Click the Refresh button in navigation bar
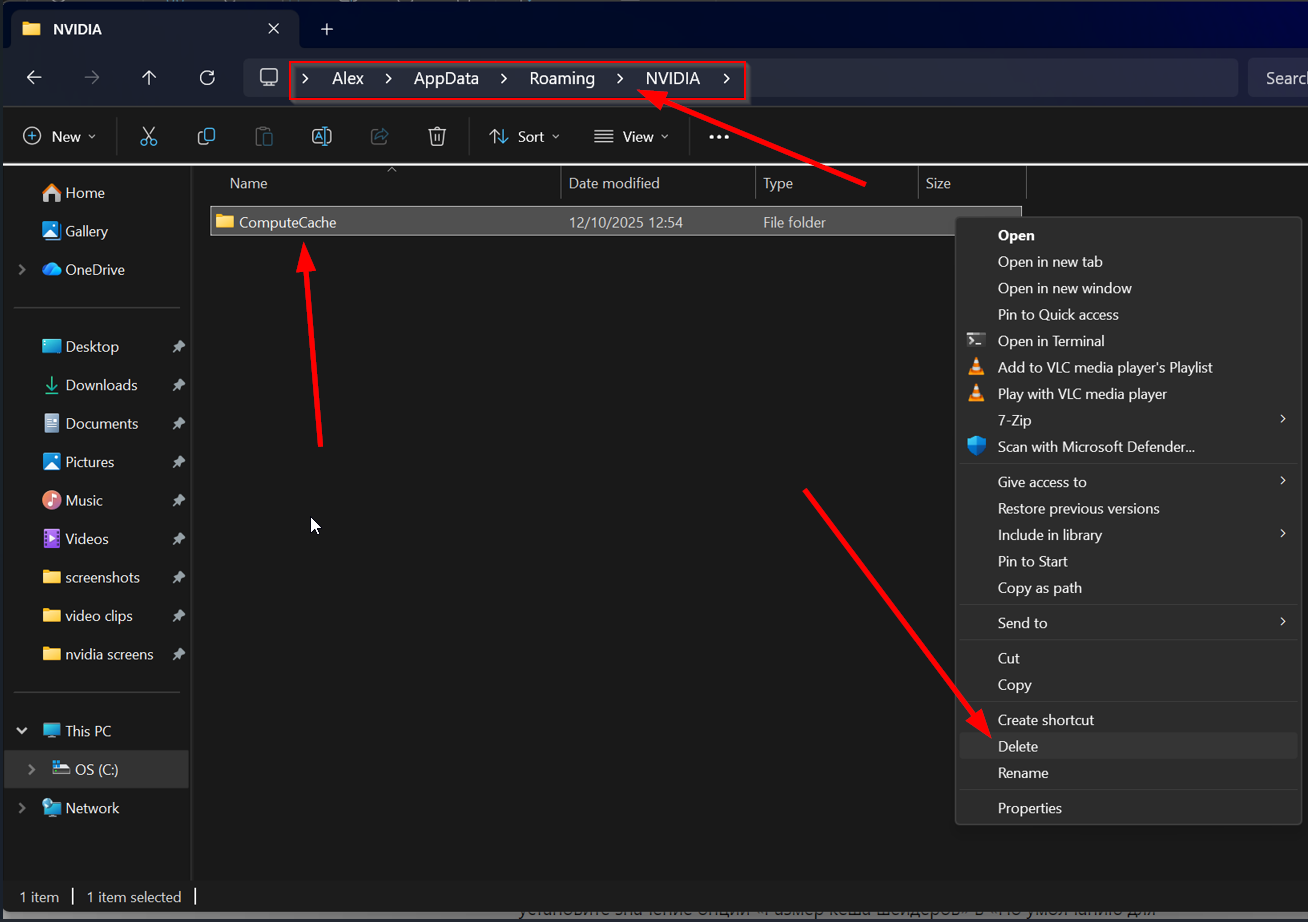Viewport: 1308px width, 922px height. click(207, 78)
